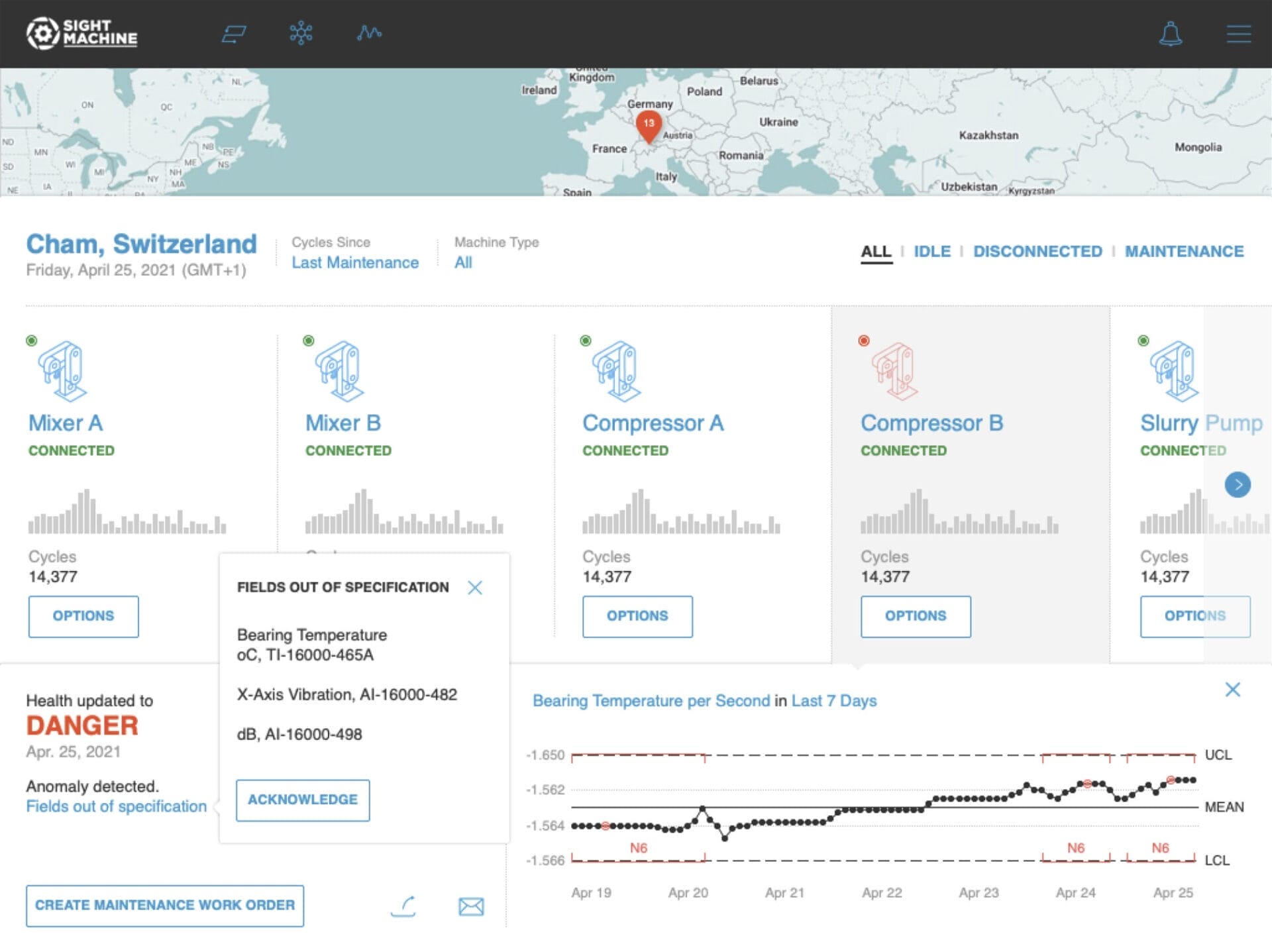This screenshot has width=1272, height=952.
Task: Click Create Maintenance Work Order
Action: tap(165, 906)
